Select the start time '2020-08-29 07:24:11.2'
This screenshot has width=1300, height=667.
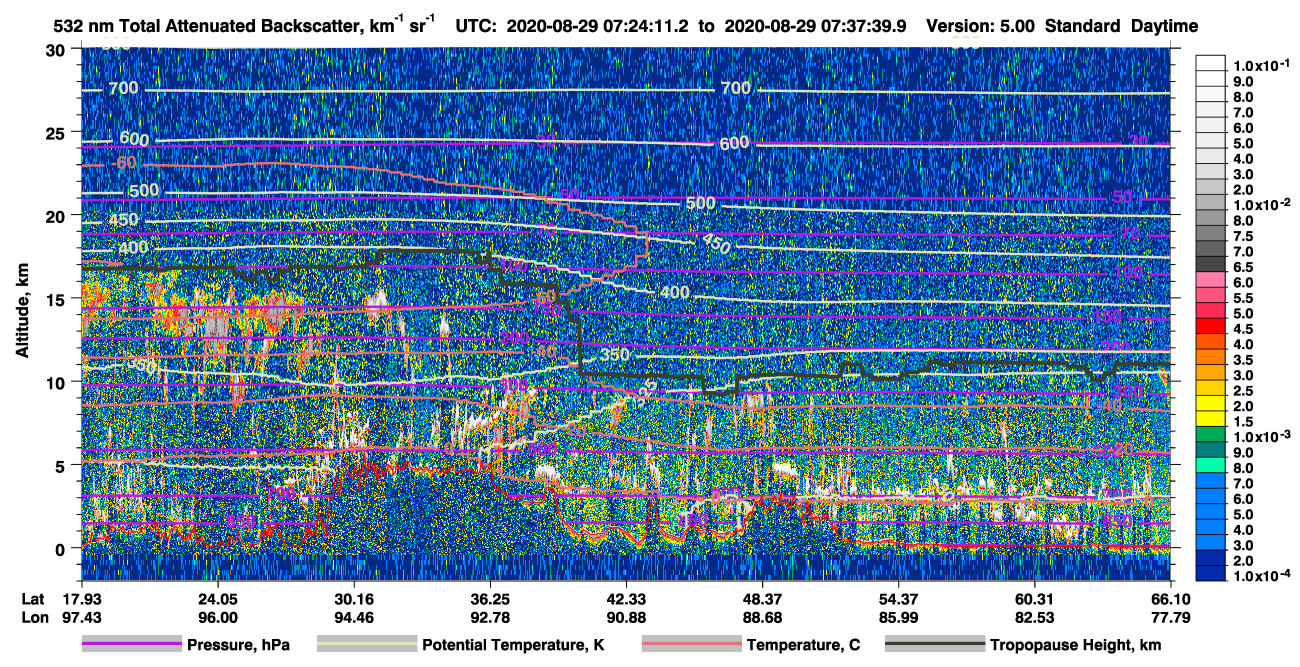point(600,26)
